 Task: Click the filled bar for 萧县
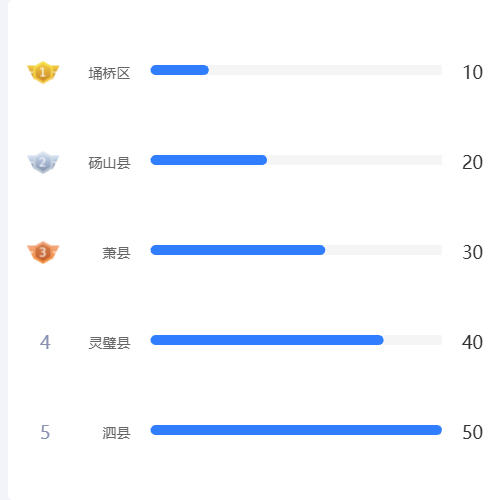(x=238, y=250)
